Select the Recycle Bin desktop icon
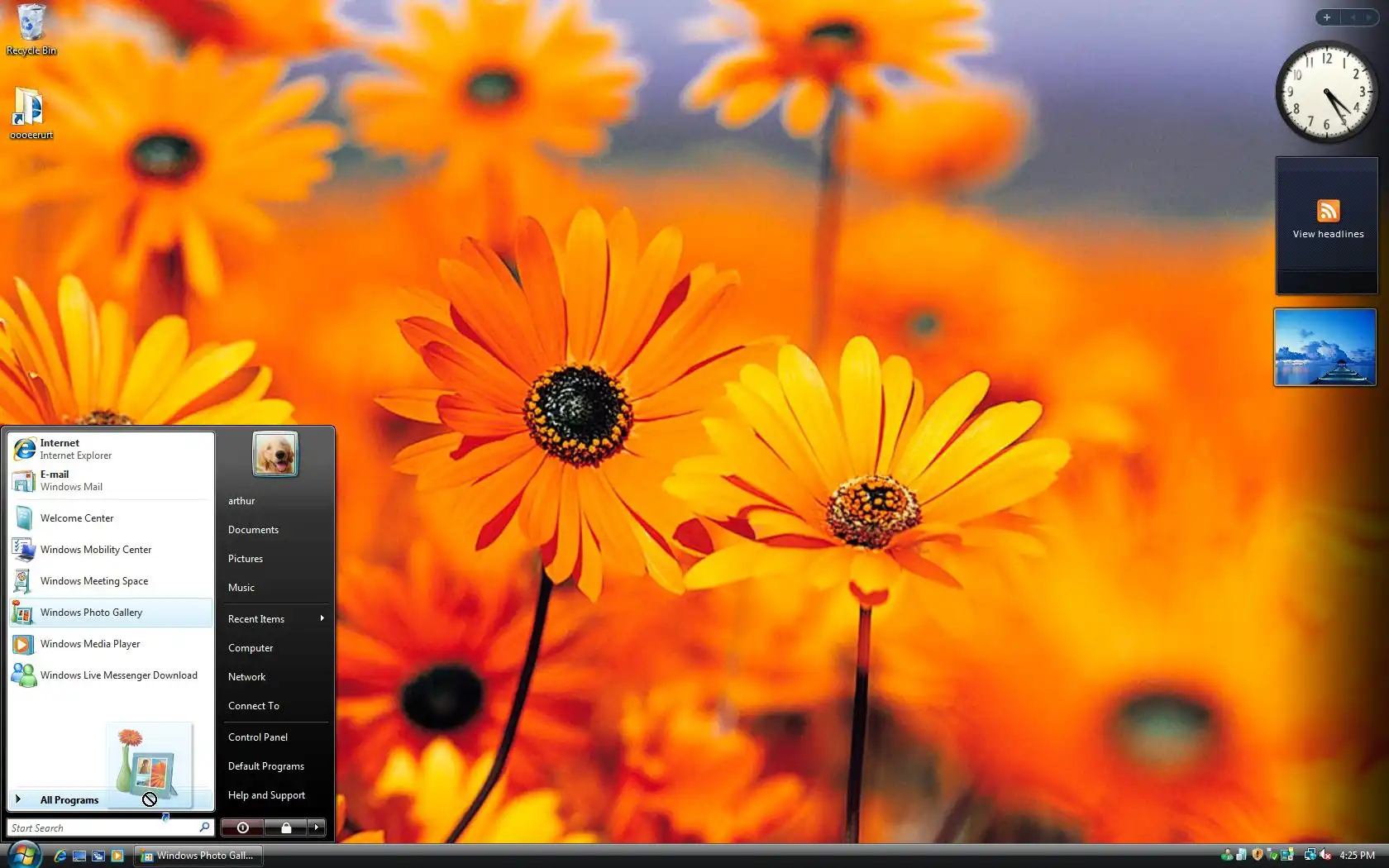Image resolution: width=1389 pixels, height=868 pixels. [x=31, y=30]
